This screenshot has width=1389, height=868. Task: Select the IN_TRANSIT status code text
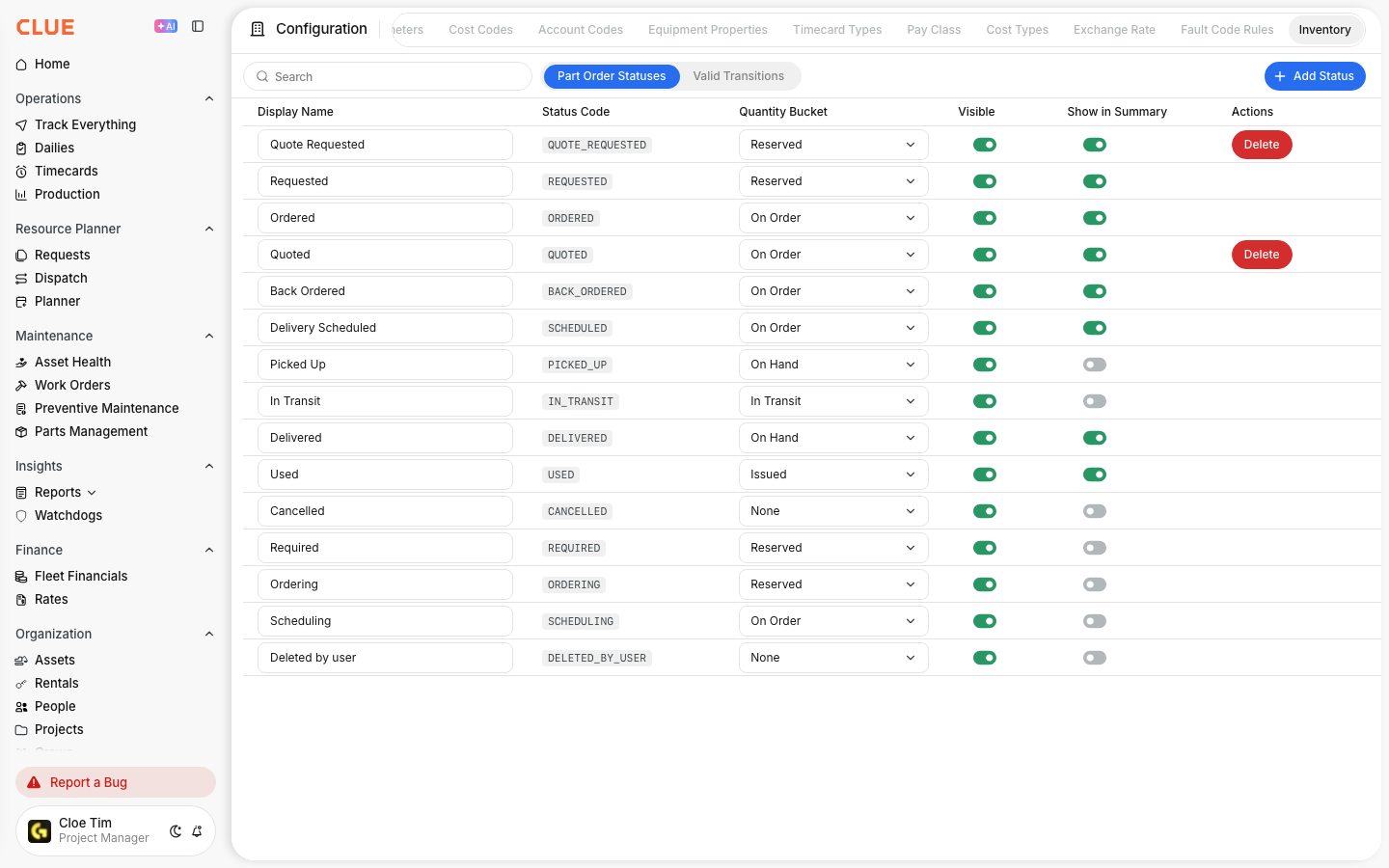point(581,401)
